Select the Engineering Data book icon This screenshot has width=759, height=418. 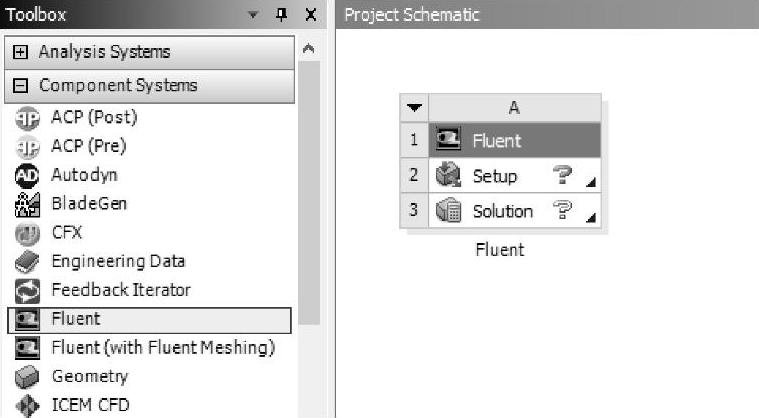(27, 262)
